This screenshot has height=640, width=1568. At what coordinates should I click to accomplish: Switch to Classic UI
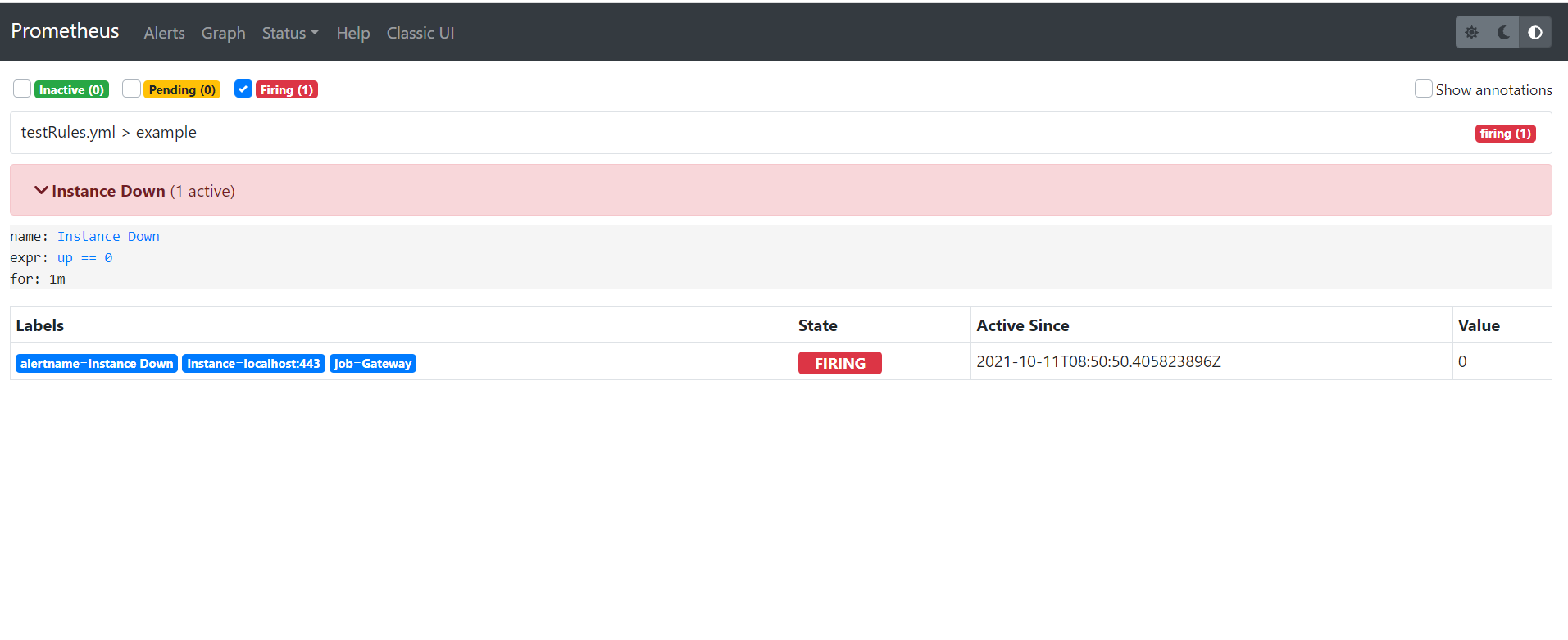(x=420, y=33)
